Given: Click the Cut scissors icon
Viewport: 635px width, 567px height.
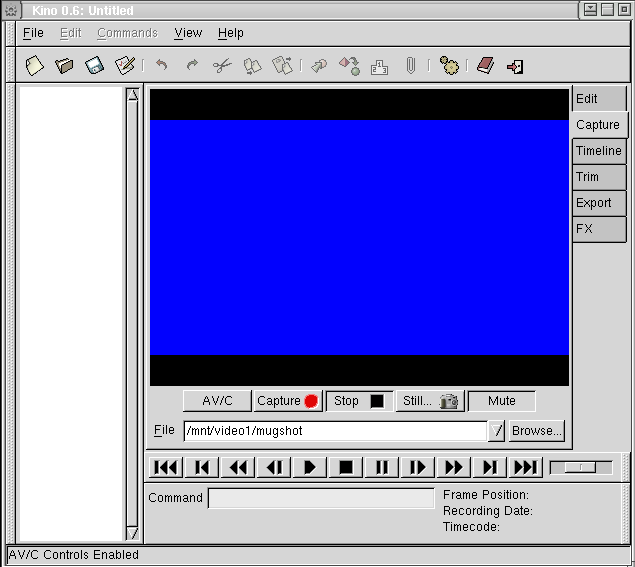Looking at the screenshot, I should 222,65.
